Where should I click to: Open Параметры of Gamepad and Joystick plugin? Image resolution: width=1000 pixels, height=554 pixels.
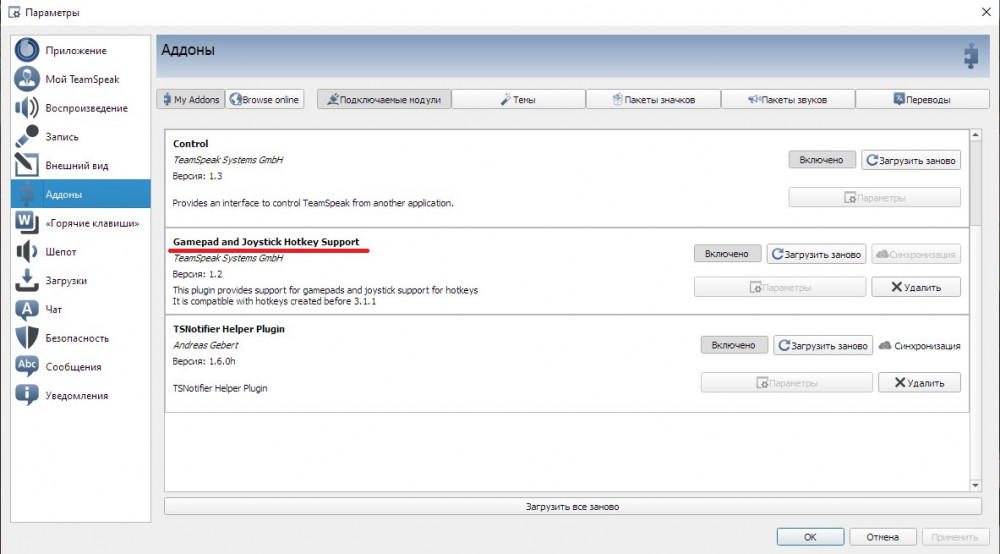point(780,287)
